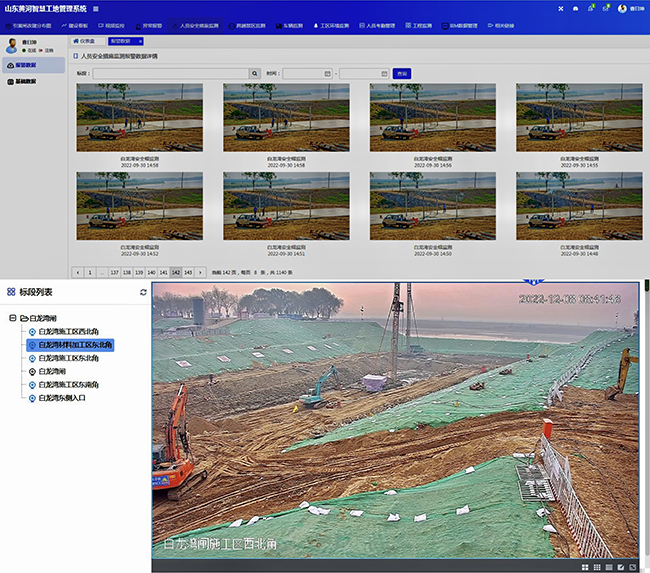This screenshot has width=650, height=573.
Task: Click the magnifier search button beside 标段 field
Action: (255, 73)
